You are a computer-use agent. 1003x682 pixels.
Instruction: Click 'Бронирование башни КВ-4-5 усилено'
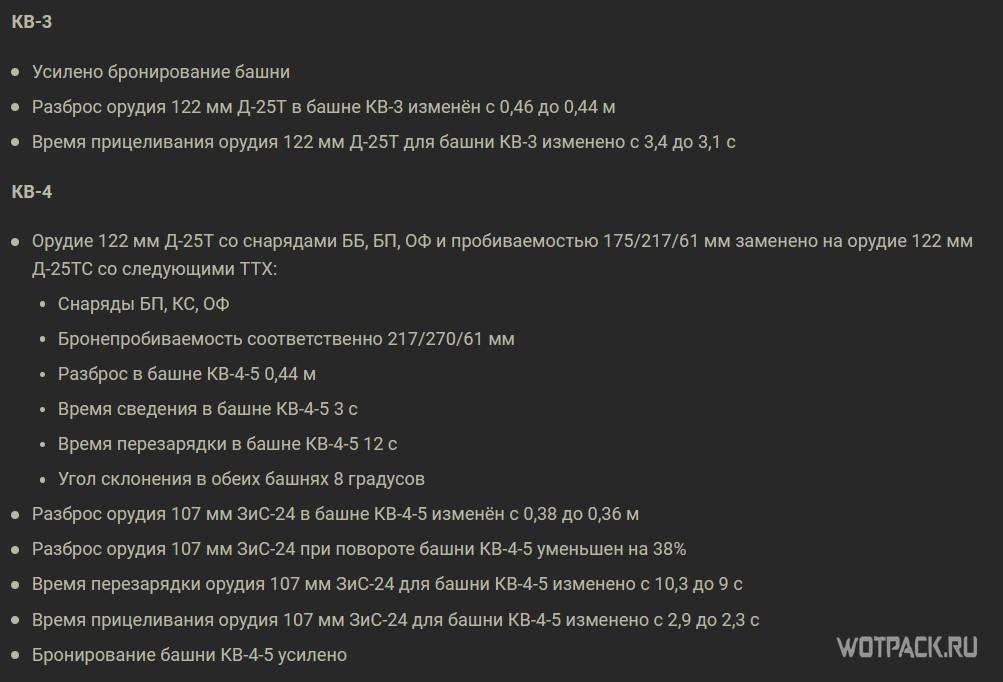pos(189,655)
